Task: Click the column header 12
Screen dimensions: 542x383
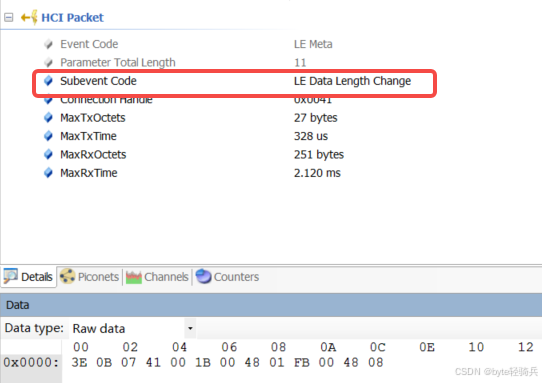Action: (526, 347)
